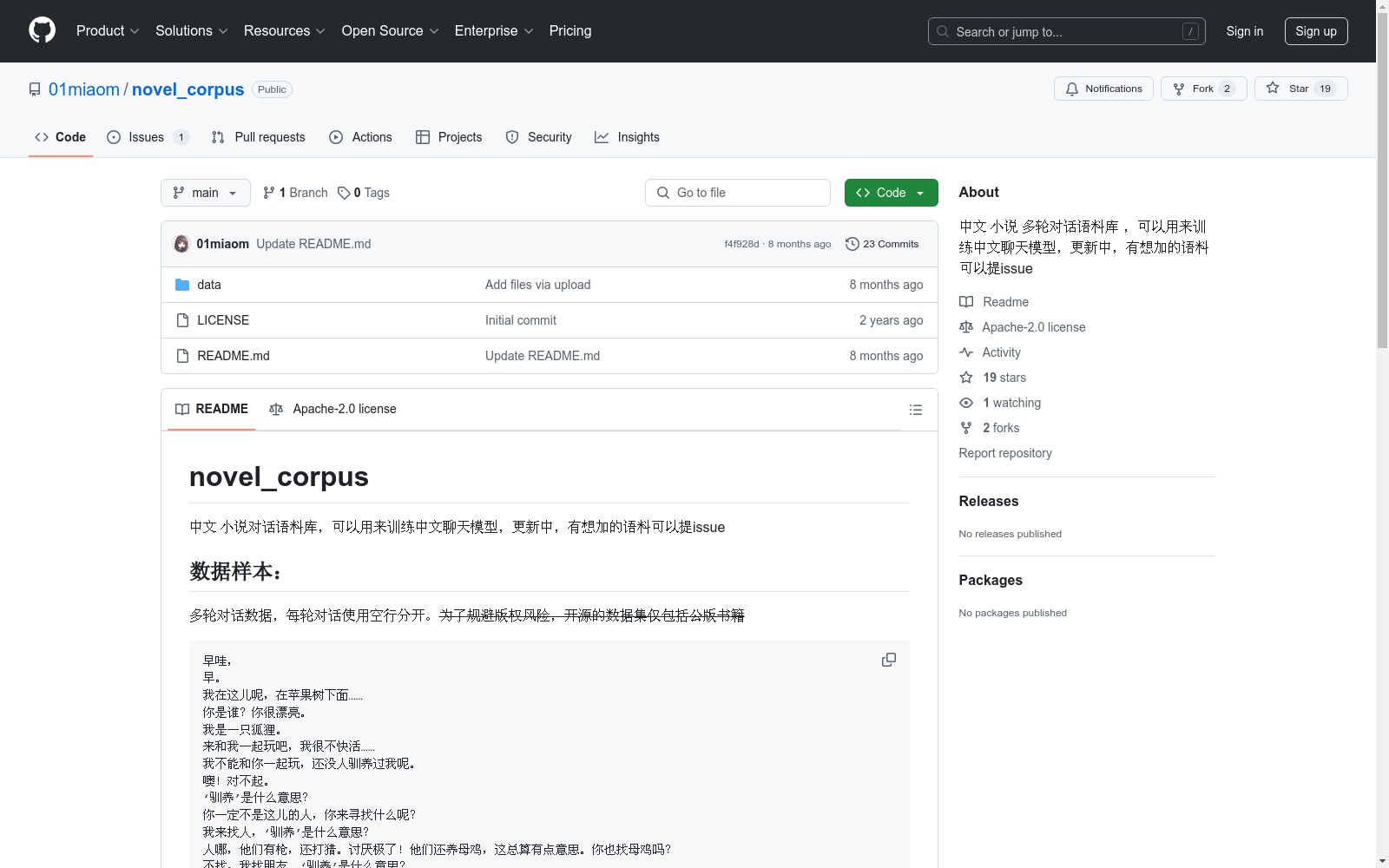
Task: Open the data folder
Action: point(209,285)
